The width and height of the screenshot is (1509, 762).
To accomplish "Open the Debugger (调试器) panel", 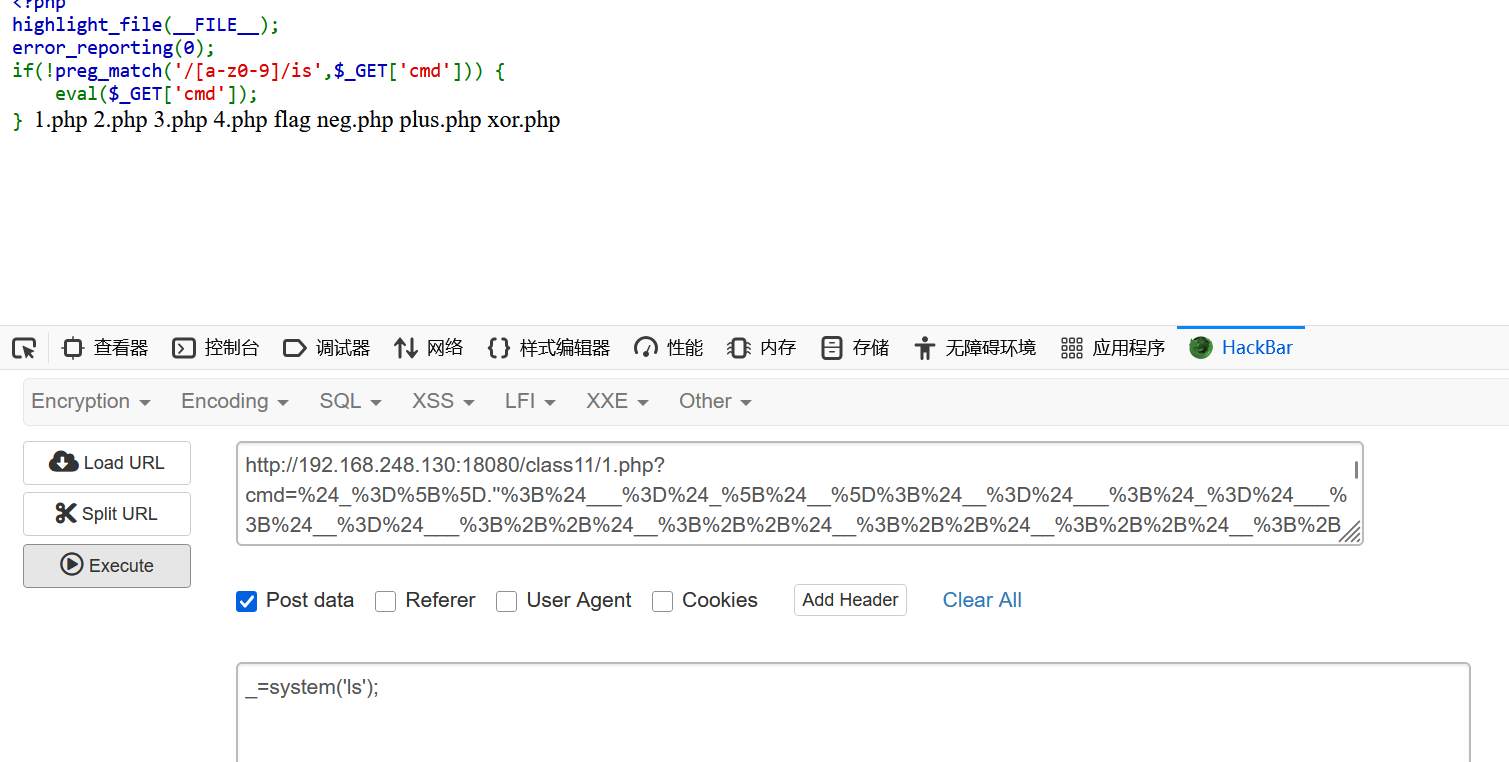I will click(x=327, y=348).
